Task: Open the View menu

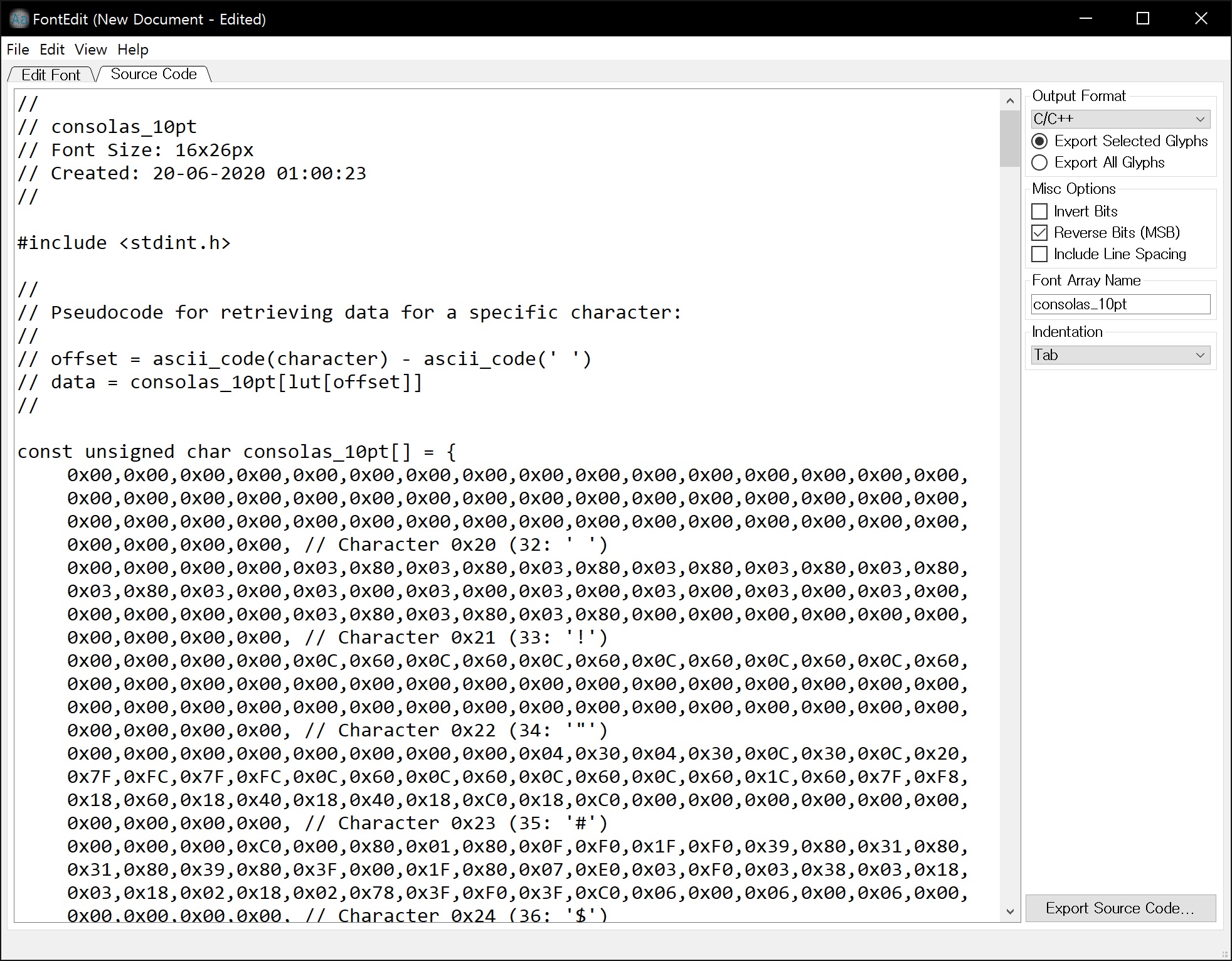Action: (x=90, y=50)
